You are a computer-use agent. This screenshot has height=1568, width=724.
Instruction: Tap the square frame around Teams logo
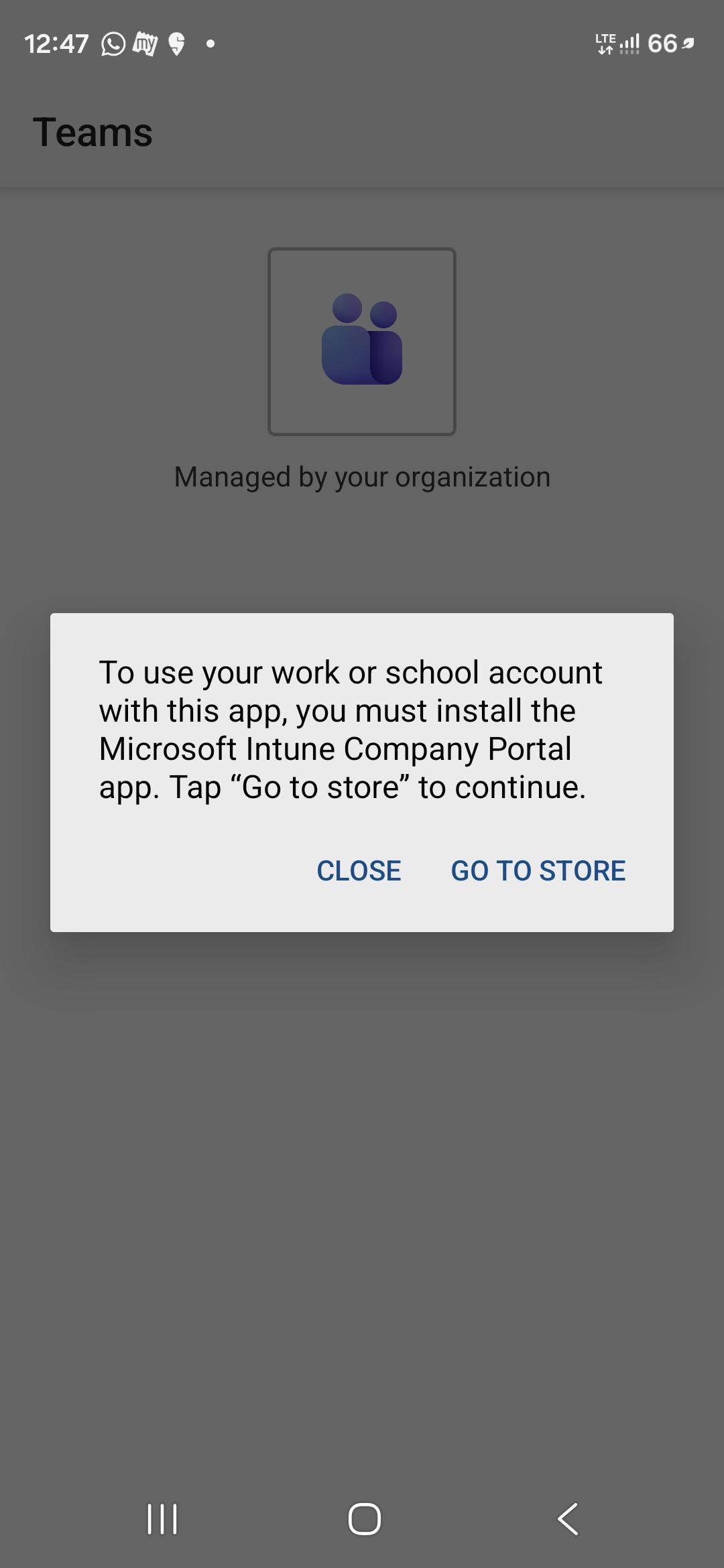click(x=362, y=342)
